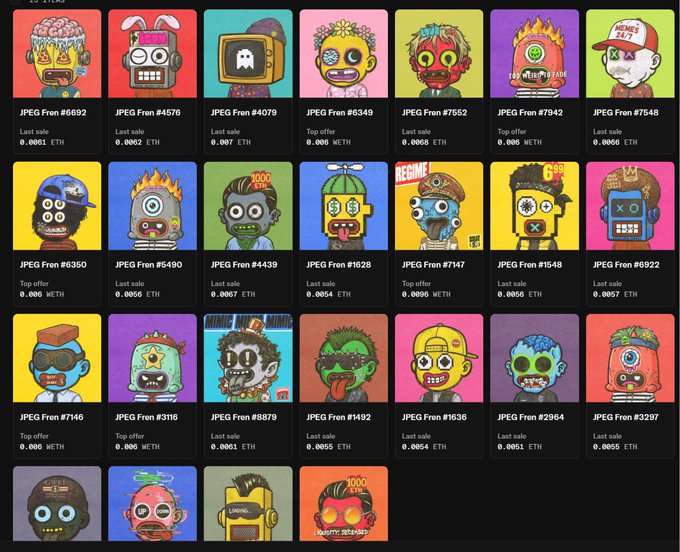Viewport: 680px width, 552px height.
Task: Select the JPEG Fren #1548 name
Action: coord(530,265)
